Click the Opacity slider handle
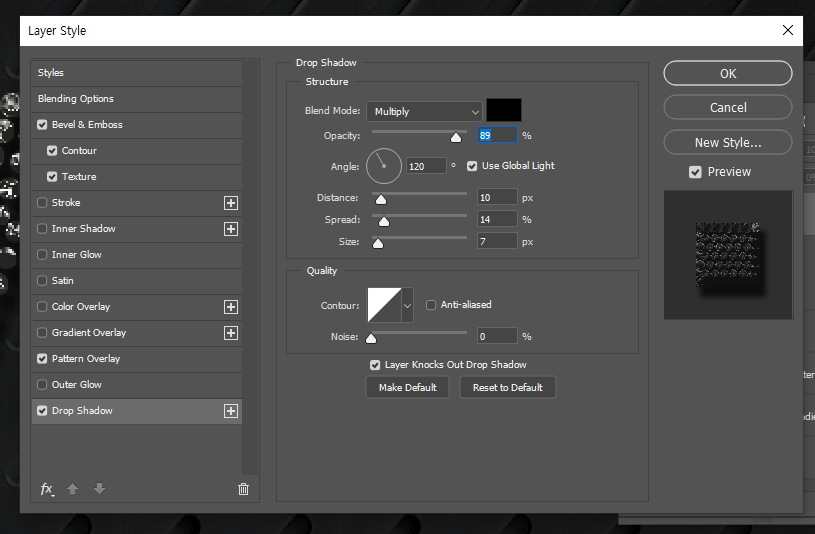The height and width of the screenshot is (534, 815). [456, 137]
